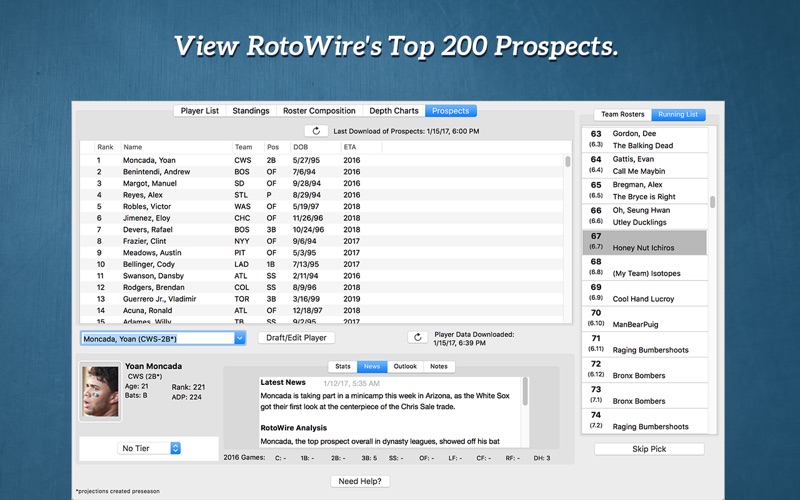Click the Need Help? button

pos(360,481)
